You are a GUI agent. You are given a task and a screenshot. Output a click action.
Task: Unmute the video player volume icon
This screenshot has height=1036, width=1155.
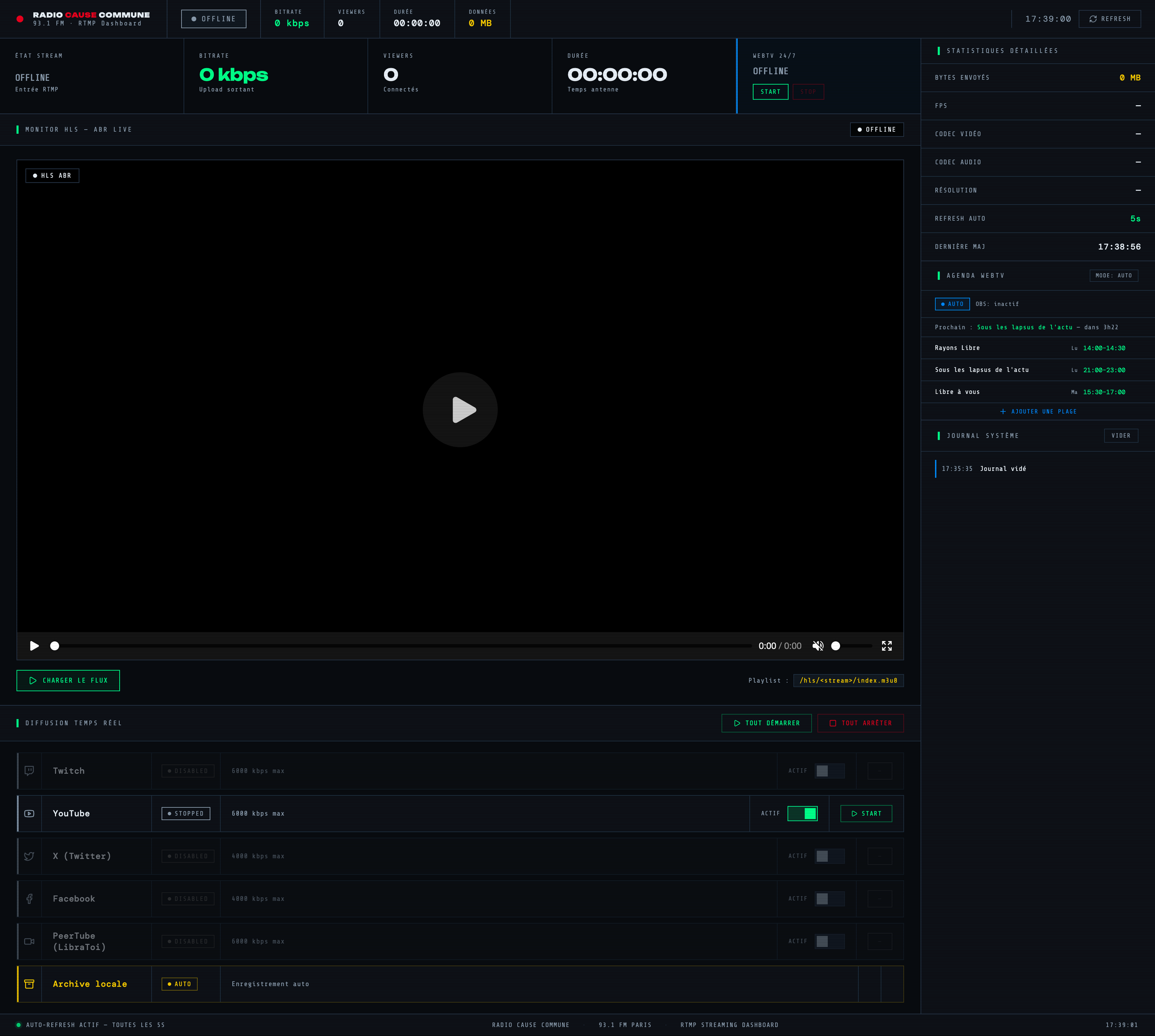click(817, 646)
